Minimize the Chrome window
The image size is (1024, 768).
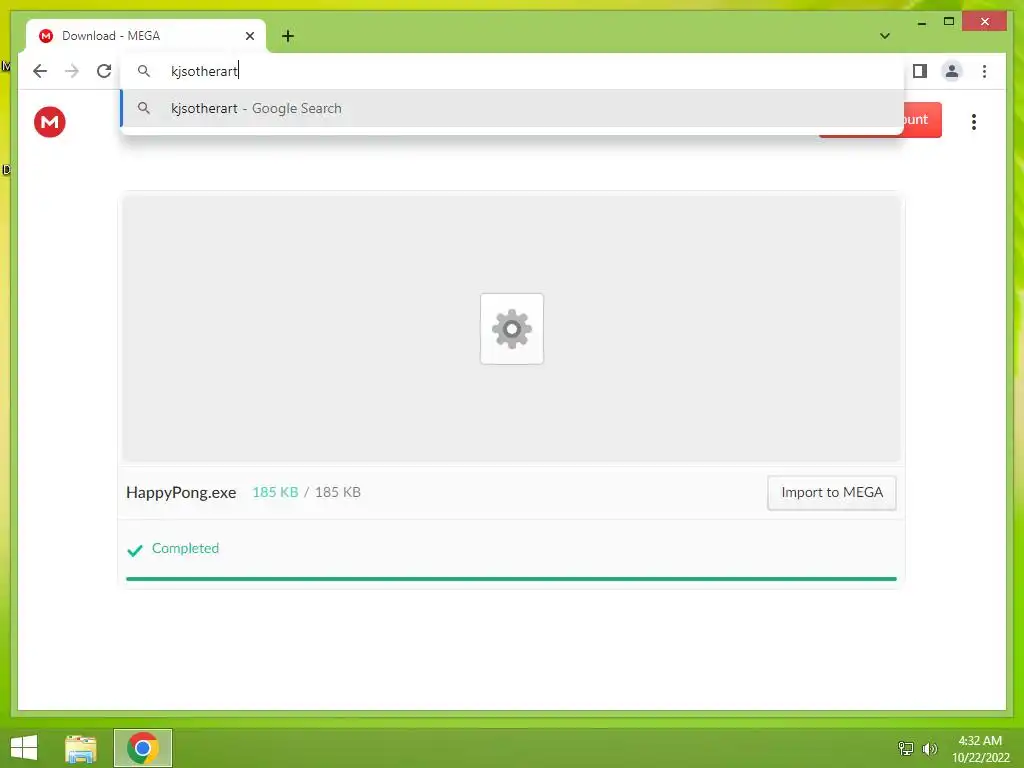tap(921, 22)
